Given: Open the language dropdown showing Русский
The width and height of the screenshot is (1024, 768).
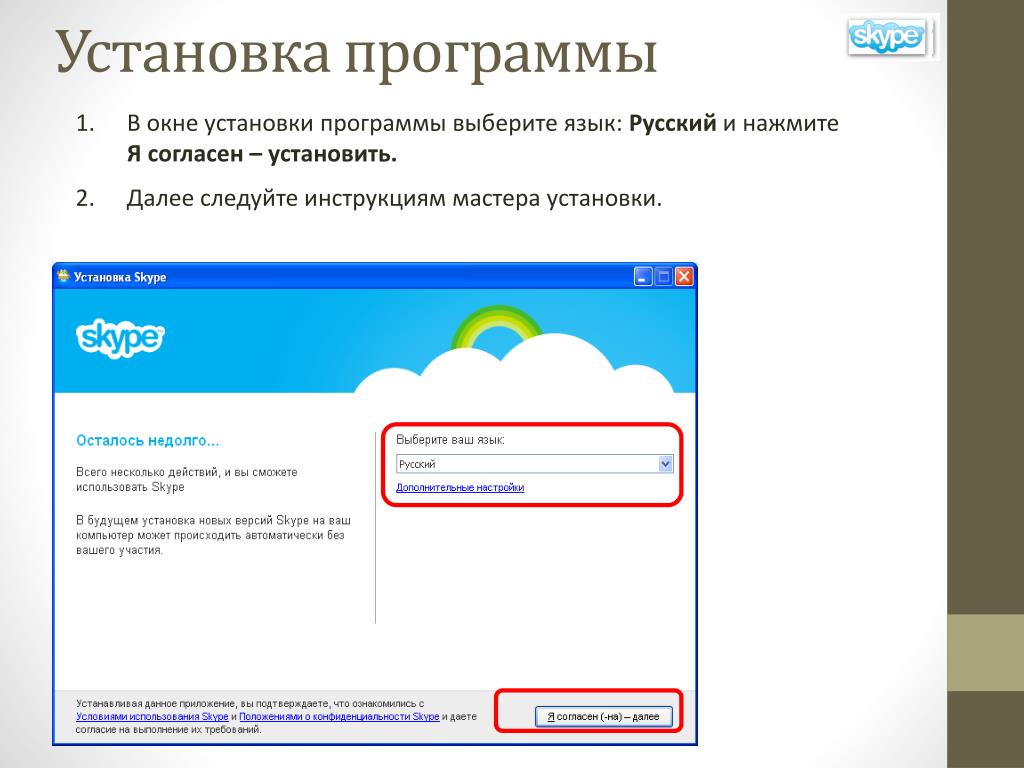Looking at the screenshot, I should pos(534,464).
